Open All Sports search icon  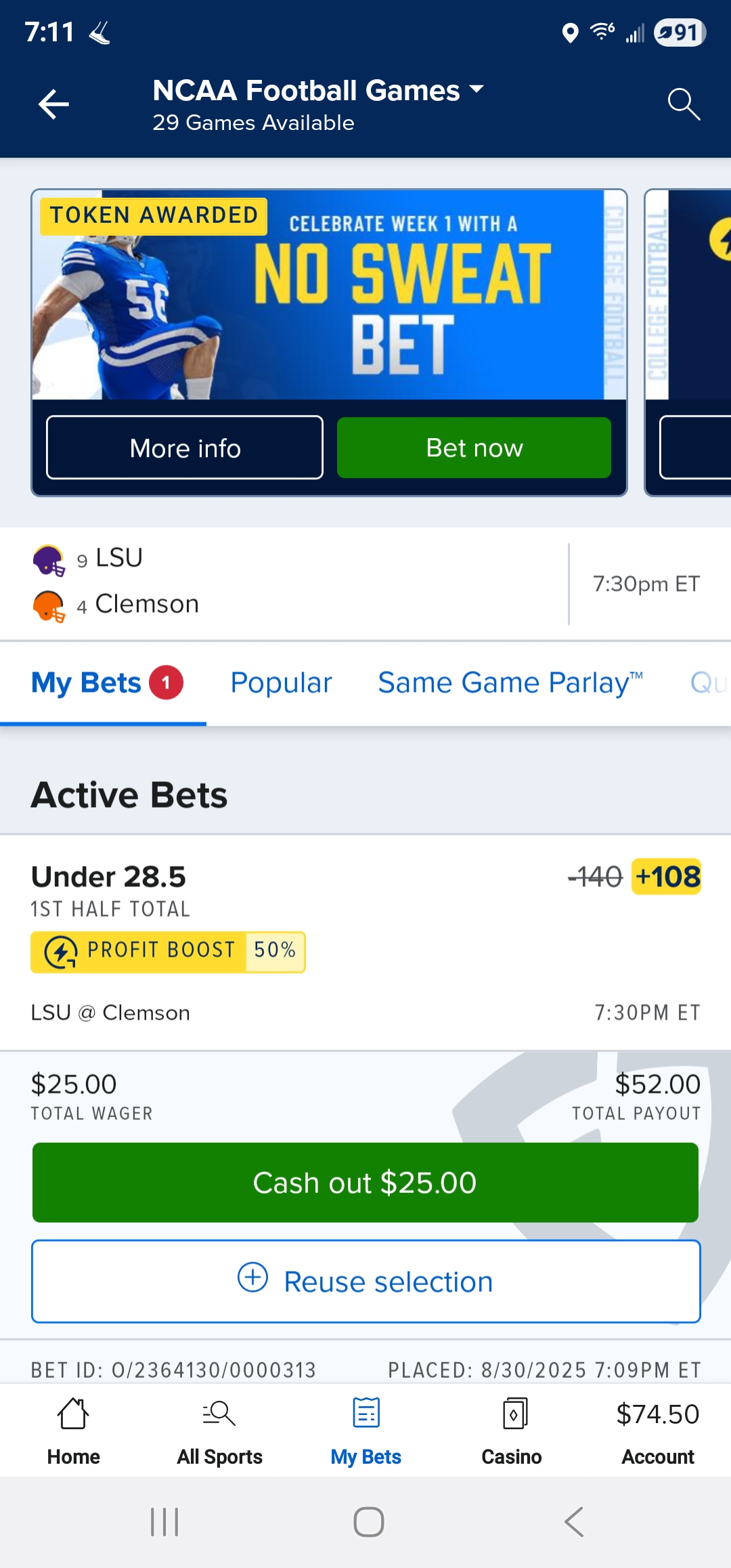[219, 1414]
